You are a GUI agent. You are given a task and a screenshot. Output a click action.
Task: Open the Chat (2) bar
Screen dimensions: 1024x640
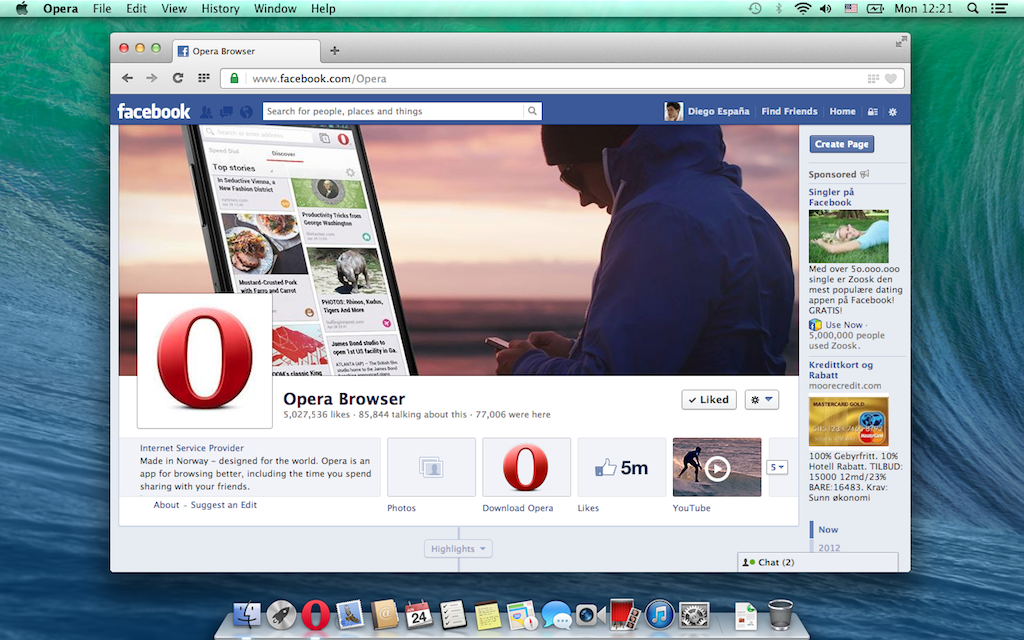817,562
